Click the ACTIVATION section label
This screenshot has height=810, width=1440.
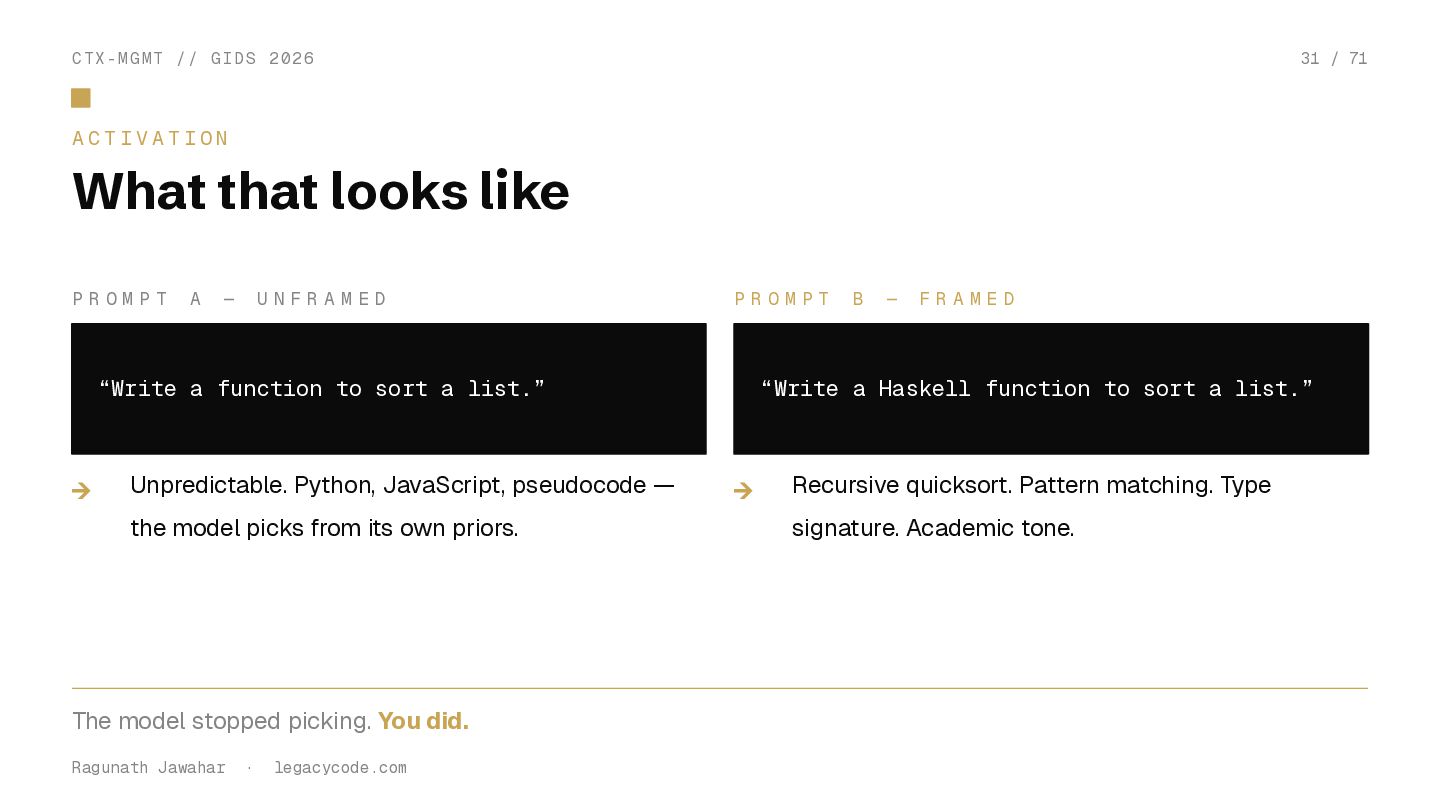(x=151, y=139)
